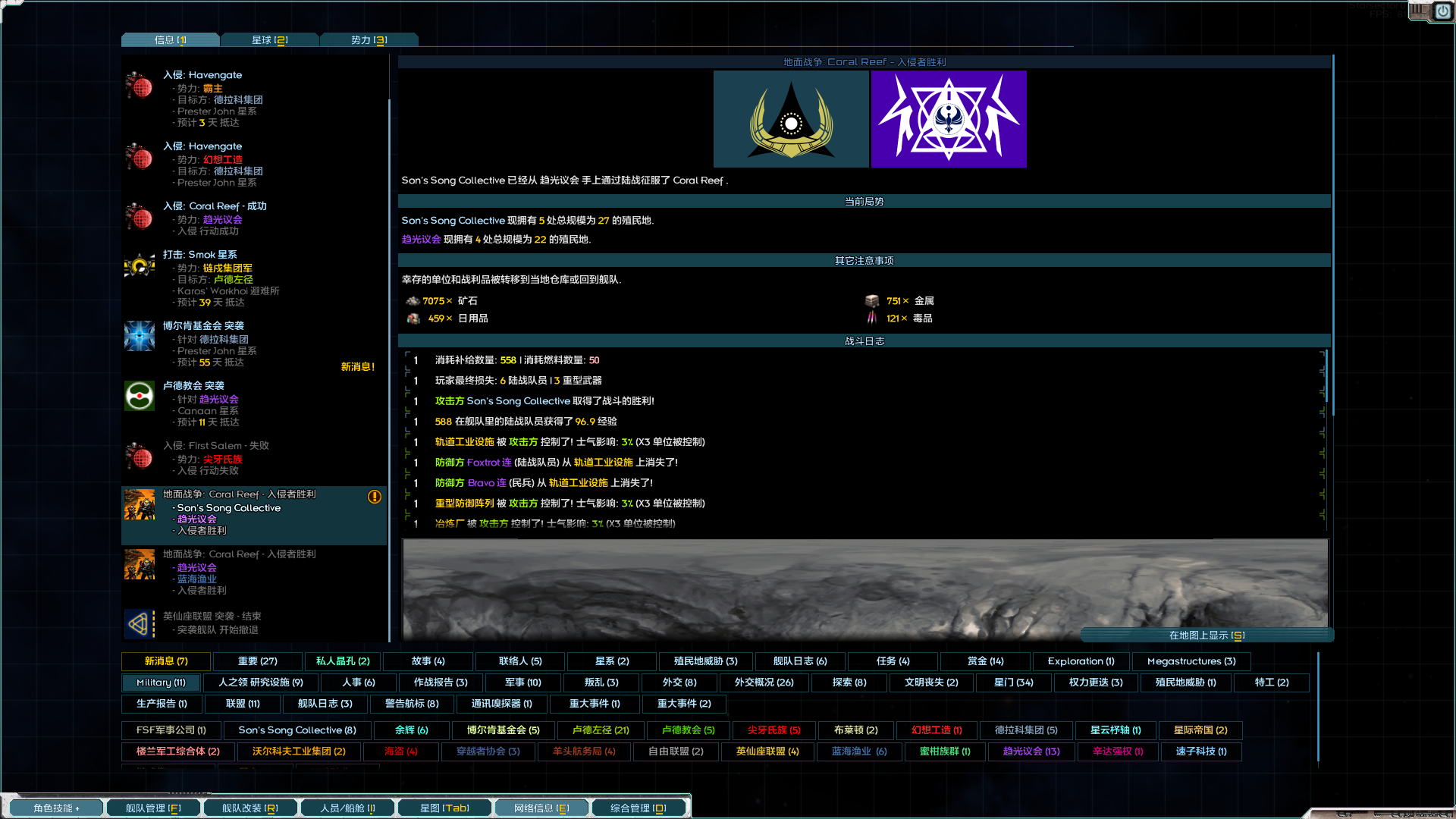
Task: Click the alert icon beside Coral Reef entry
Action: pos(373,497)
